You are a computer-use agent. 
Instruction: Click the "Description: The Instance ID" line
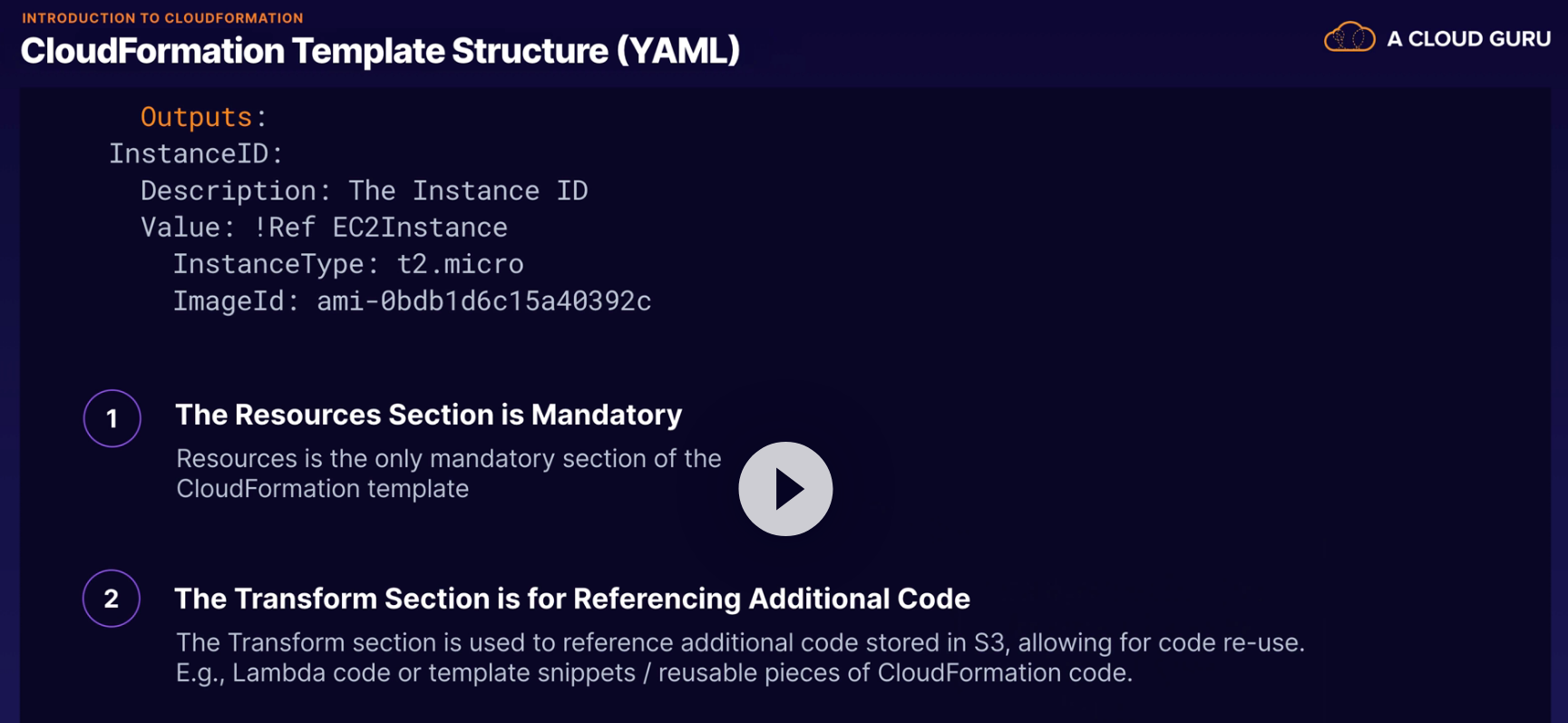[x=364, y=191]
